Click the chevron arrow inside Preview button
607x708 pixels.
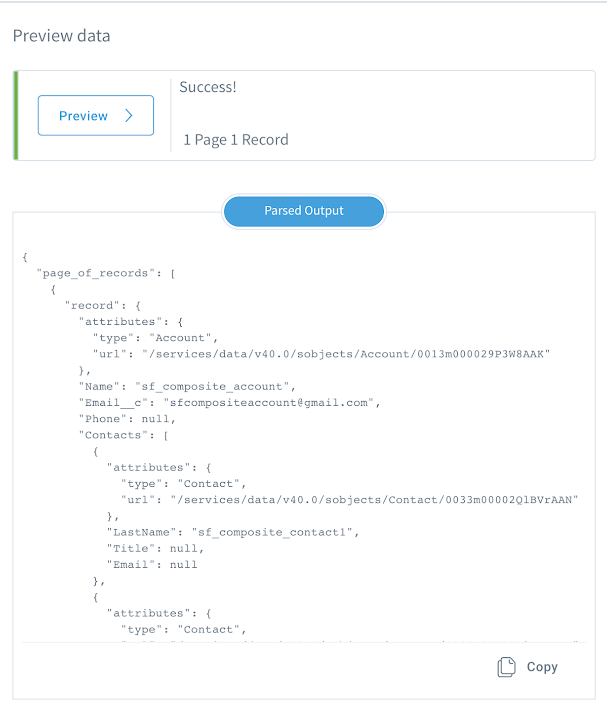tap(129, 116)
